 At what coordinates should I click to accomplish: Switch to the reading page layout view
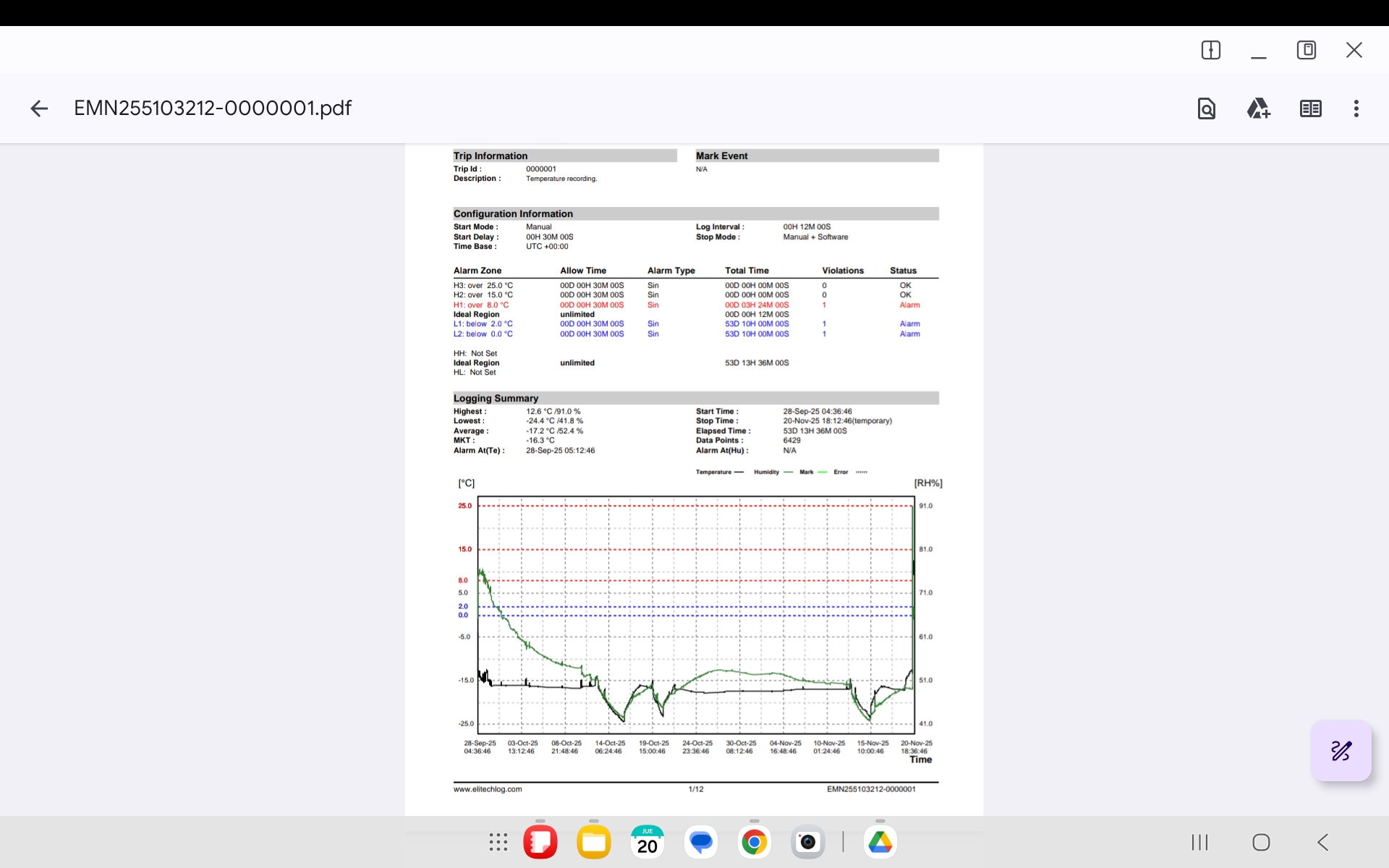point(1310,109)
